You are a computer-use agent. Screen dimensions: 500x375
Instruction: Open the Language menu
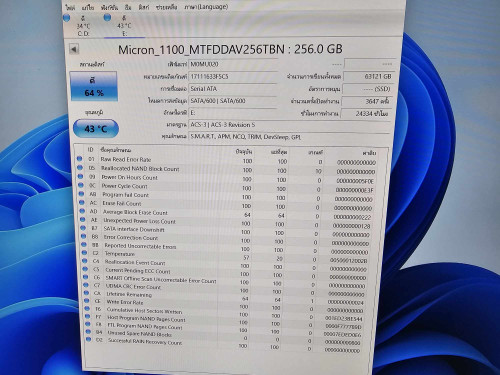(206, 7)
